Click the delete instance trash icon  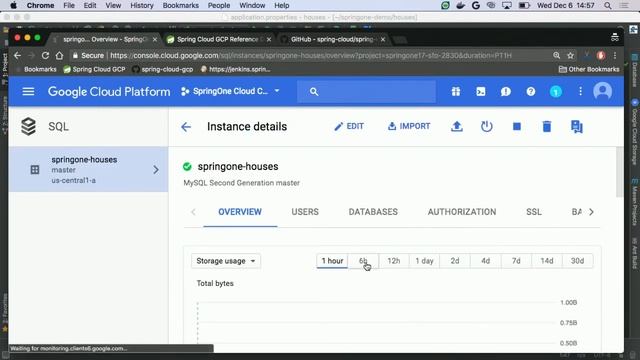pyautogui.click(x=547, y=127)
